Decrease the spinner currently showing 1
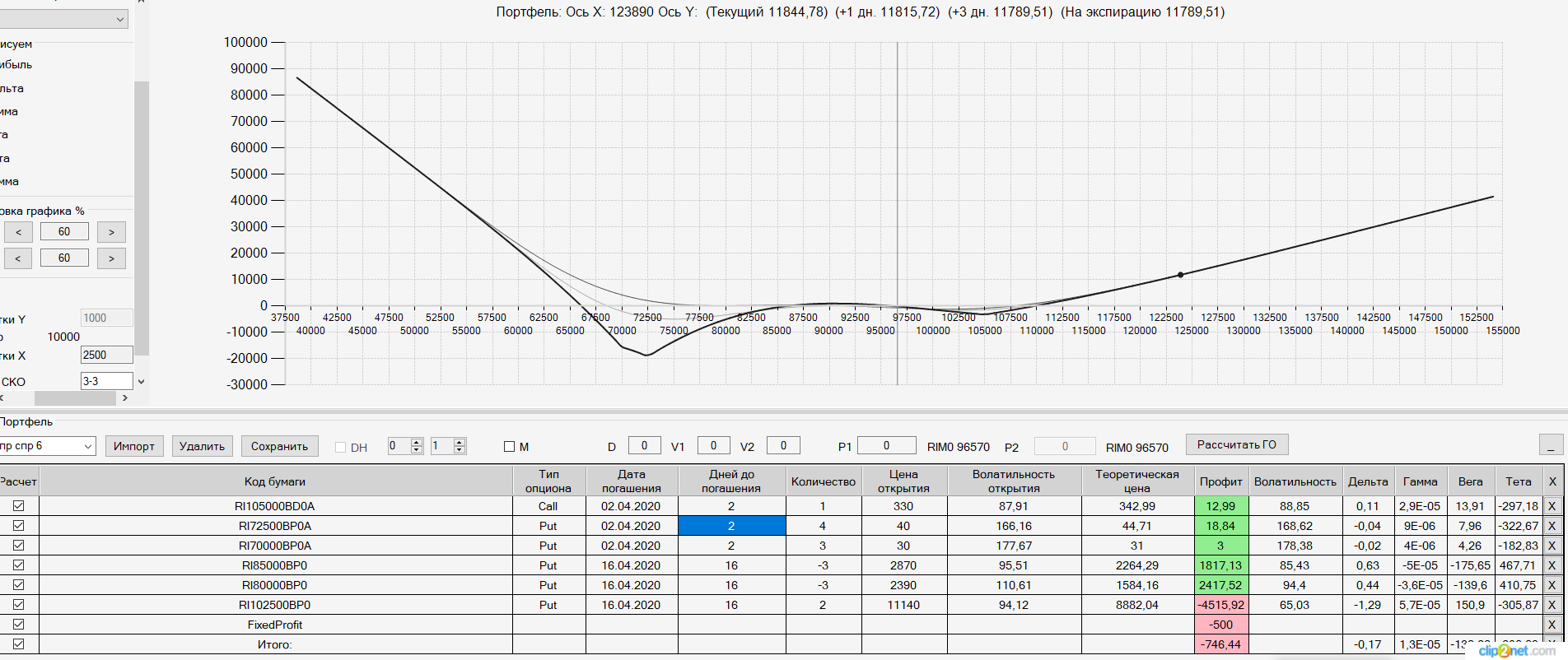Viewport: 1568px width, 660px height. point(460,450)
